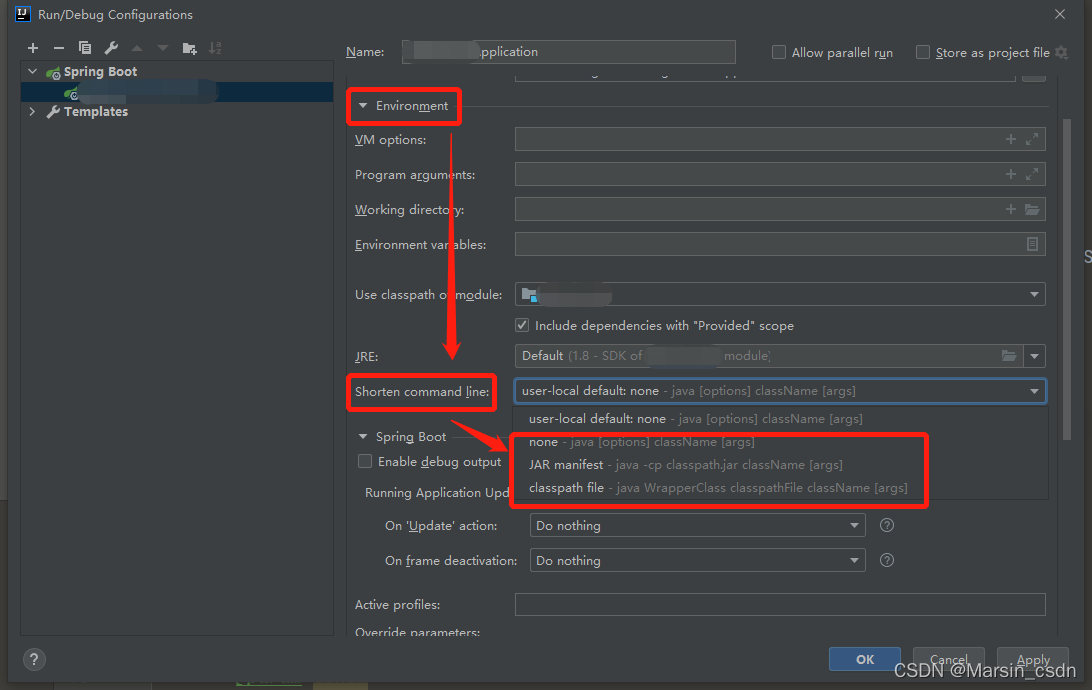Expand the Templates tree node

tap(33, 111)
